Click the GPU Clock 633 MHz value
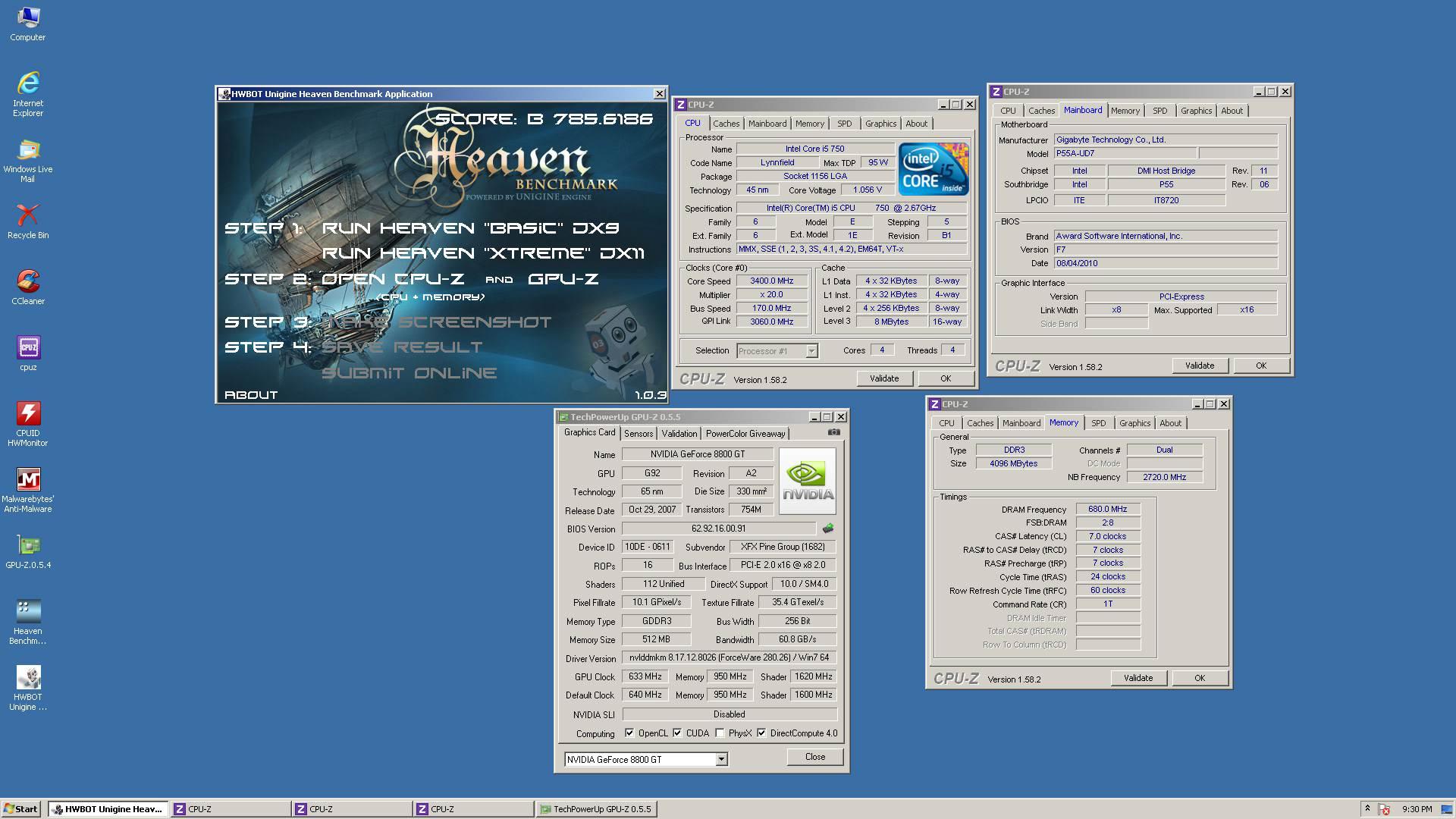Screen dimensions: 1456x819 coord(645,676)
